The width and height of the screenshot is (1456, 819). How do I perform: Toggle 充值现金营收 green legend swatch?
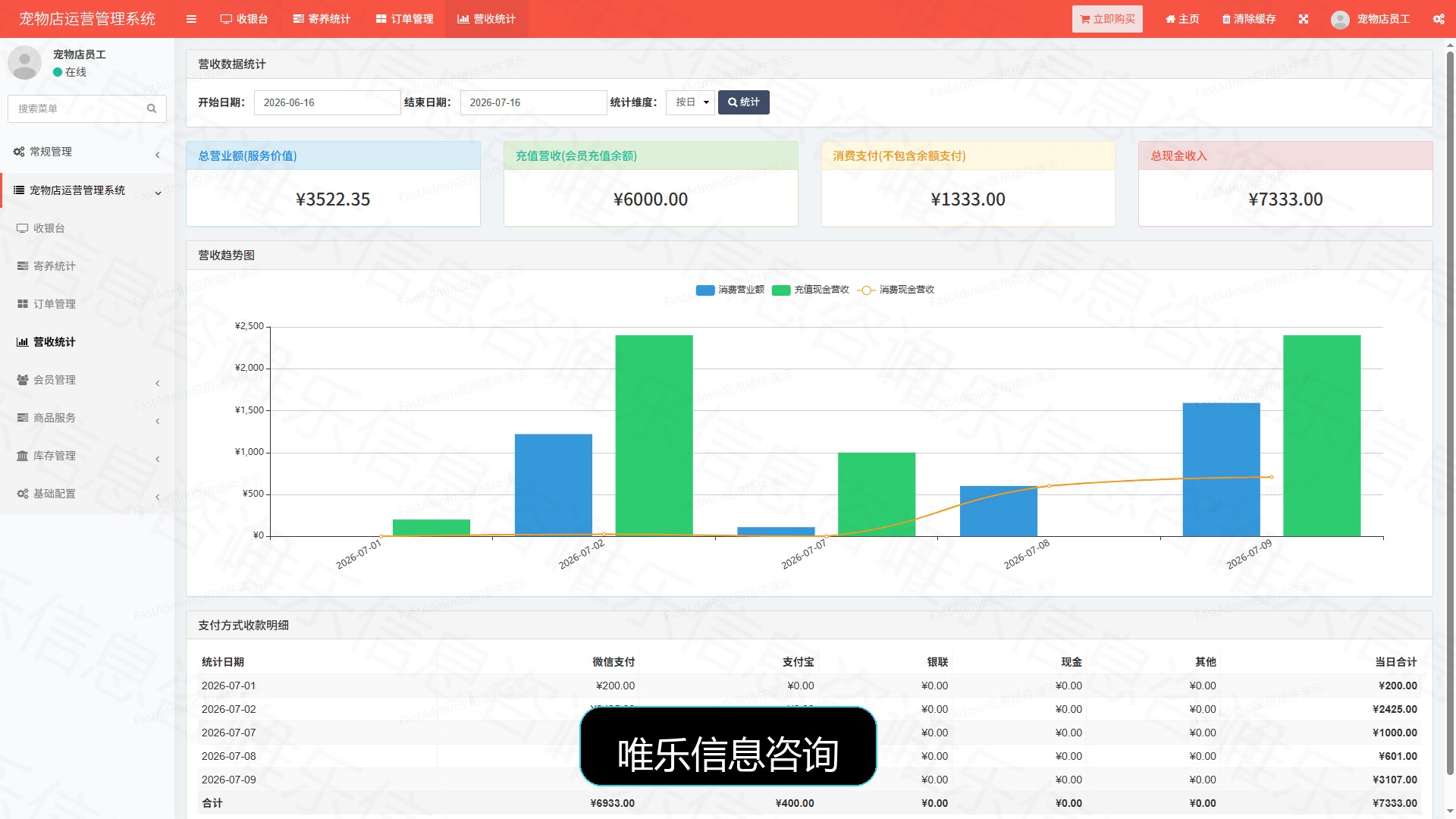coord(781,290)
